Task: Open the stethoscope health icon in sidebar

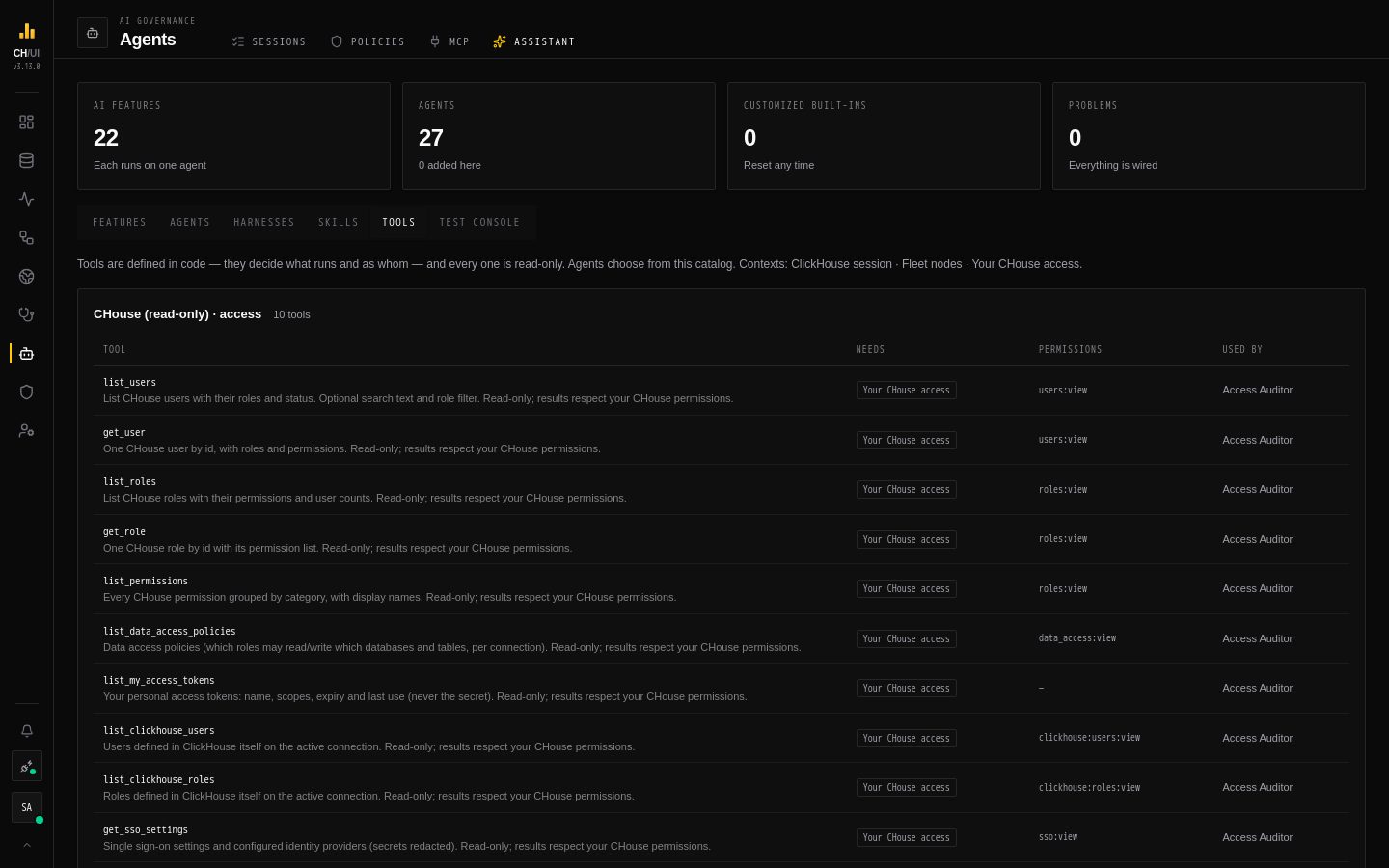Action: click(27, 315)
